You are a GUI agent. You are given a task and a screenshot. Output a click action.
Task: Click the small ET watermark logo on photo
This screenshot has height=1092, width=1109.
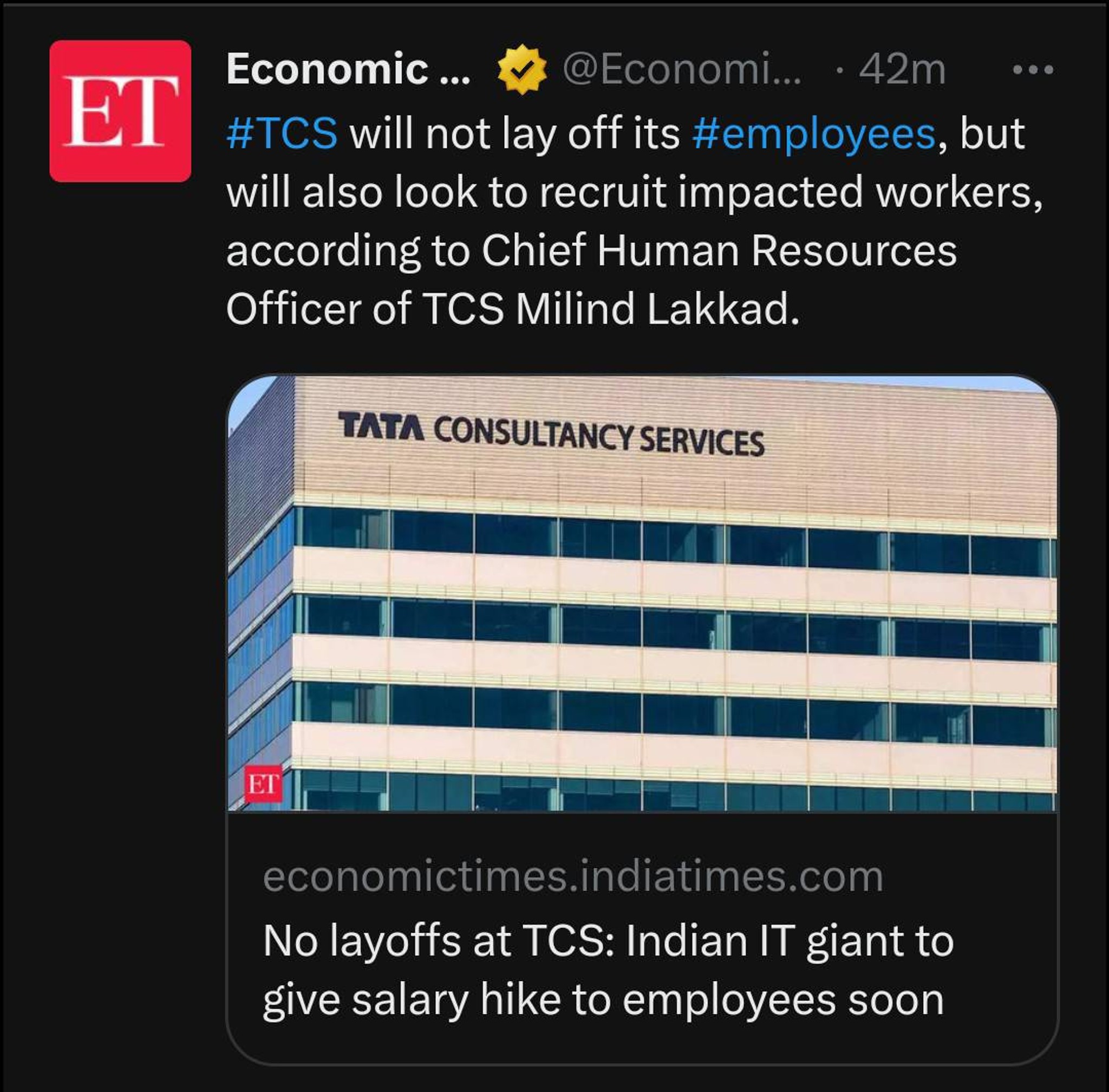tap(263, 783)
